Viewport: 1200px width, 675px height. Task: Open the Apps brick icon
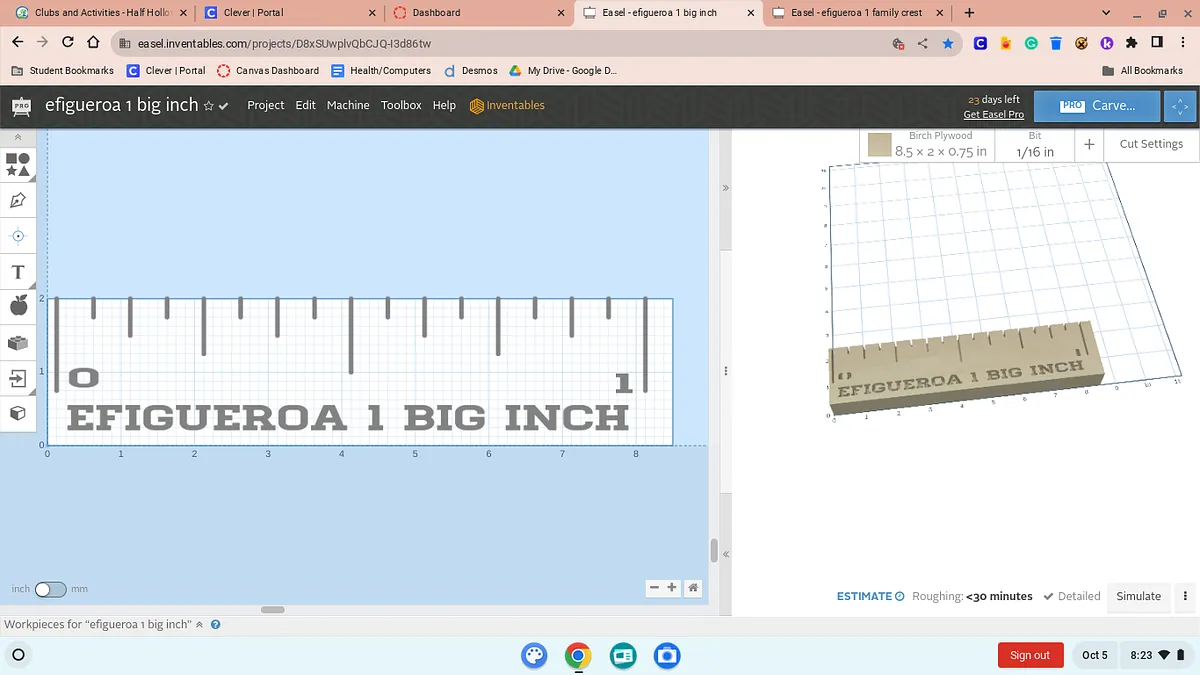[x=18, y=343]
